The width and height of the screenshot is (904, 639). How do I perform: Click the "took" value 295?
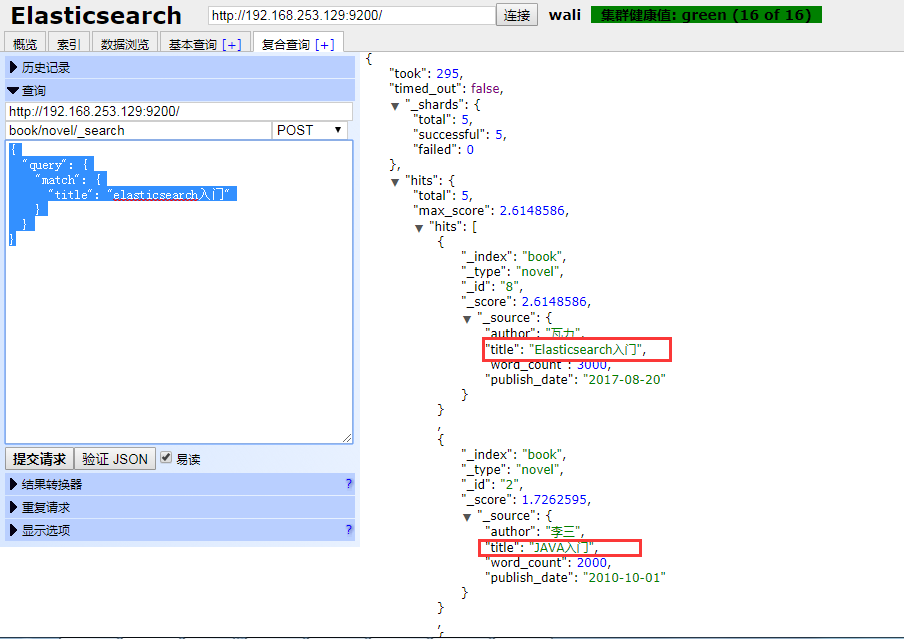coord(447,74)
